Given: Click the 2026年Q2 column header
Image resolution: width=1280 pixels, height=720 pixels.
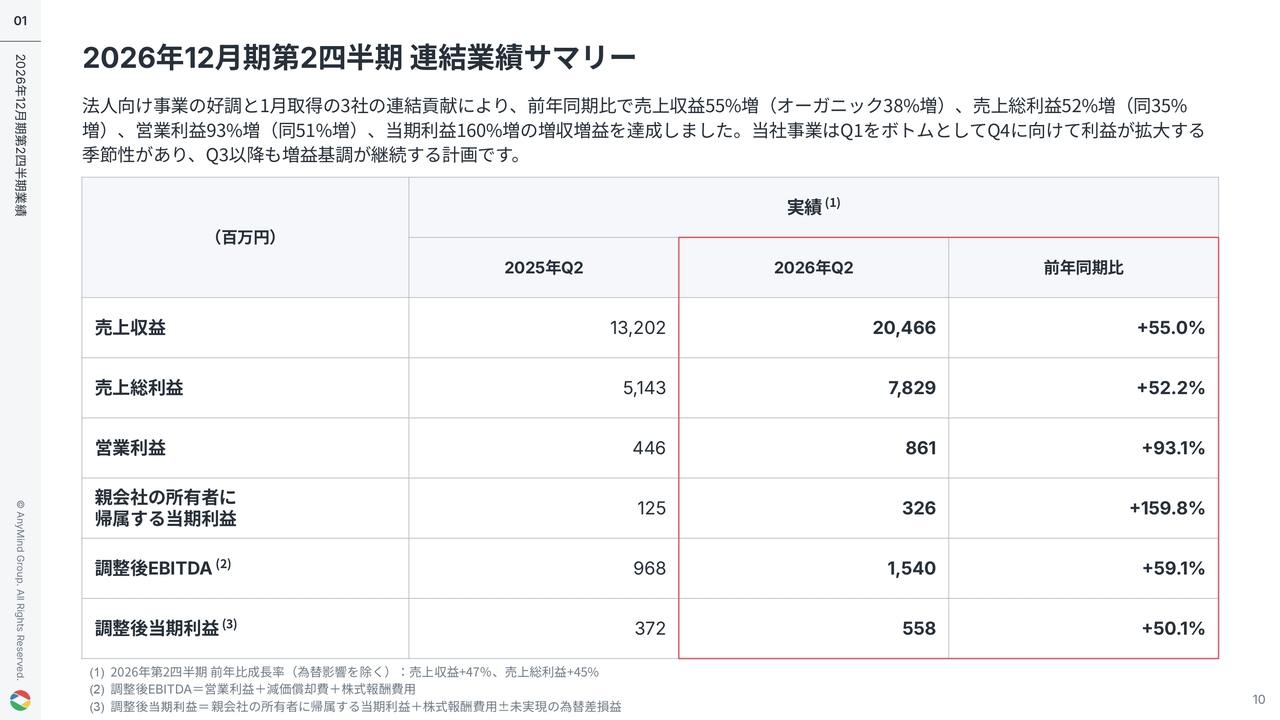Looking at the screenshot, I should pyautogui.click(x=814, y=268).
